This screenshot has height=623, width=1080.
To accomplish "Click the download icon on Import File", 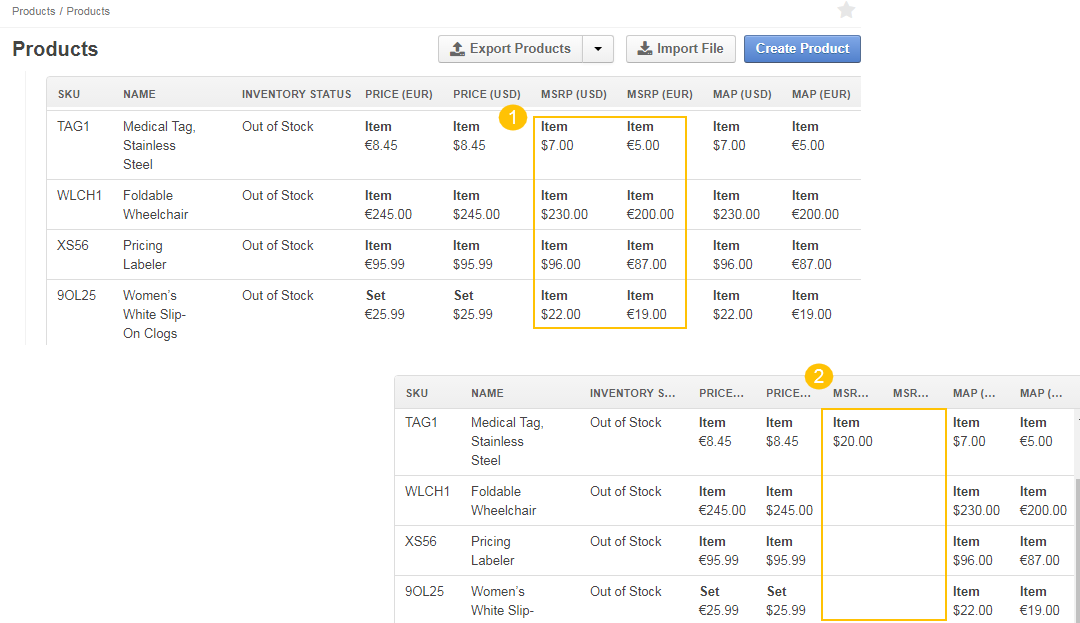I will point(644,49).
